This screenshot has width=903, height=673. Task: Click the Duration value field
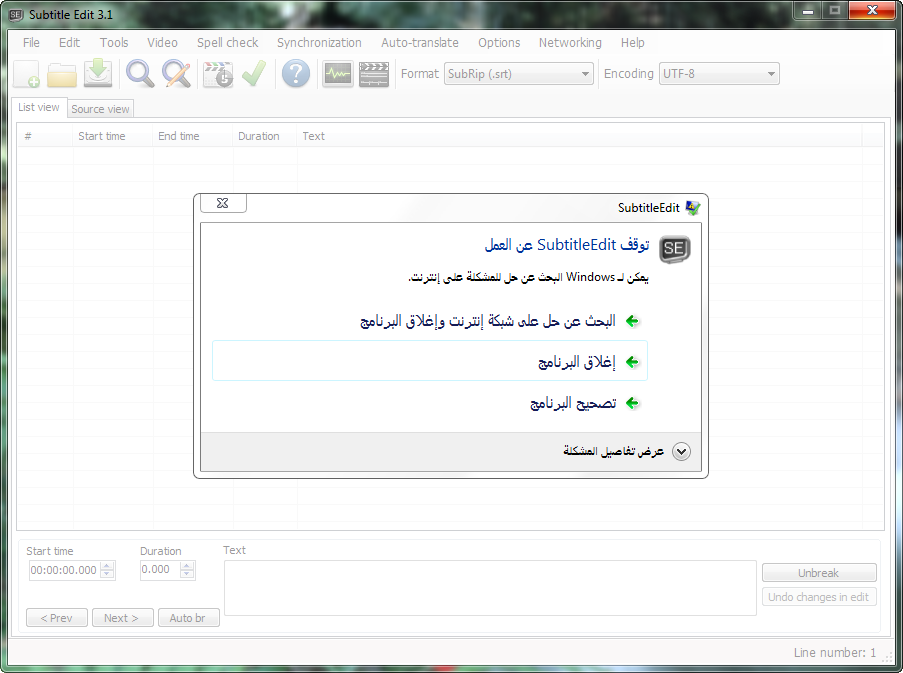159,570
